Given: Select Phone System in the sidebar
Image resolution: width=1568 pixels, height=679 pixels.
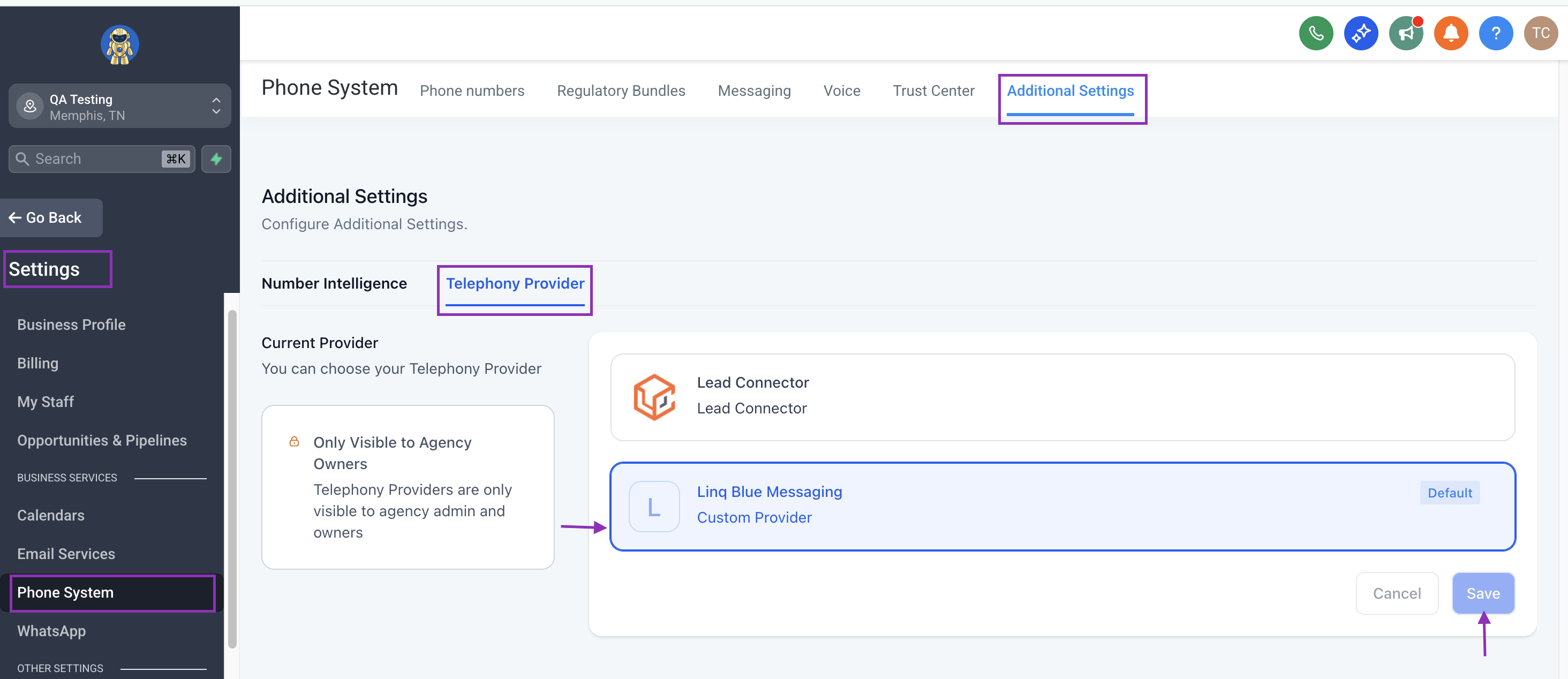Looking at the screenshot, I should (112, 593).
